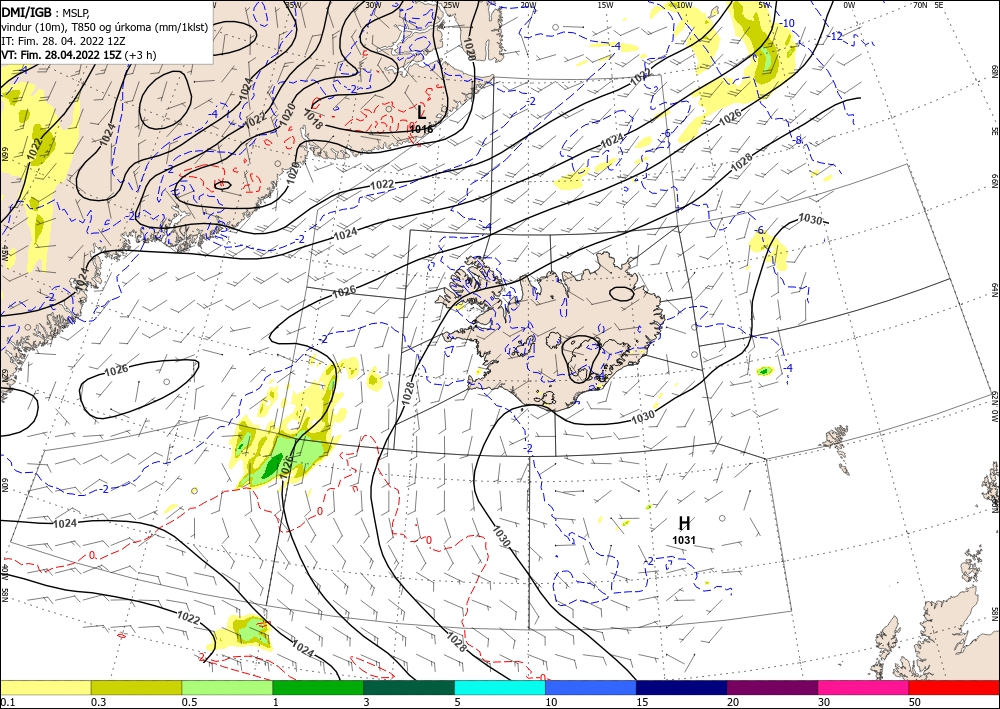Select the purple 20 mm legend swatch
Viewport: 1000px width, 709px height.
pos(772,687)
